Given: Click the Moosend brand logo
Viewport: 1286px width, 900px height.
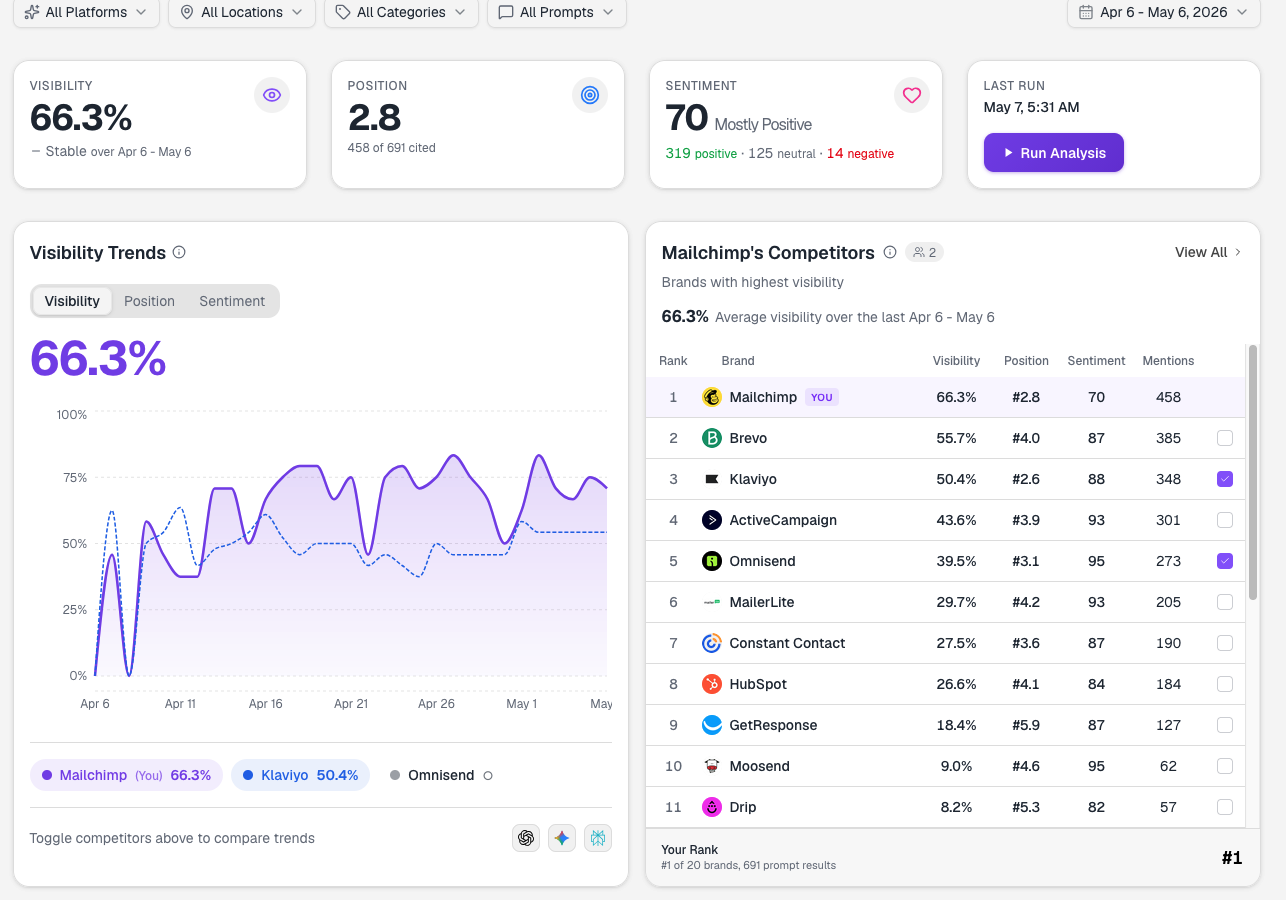Looking at the screenshot, I should coord(712,766).
